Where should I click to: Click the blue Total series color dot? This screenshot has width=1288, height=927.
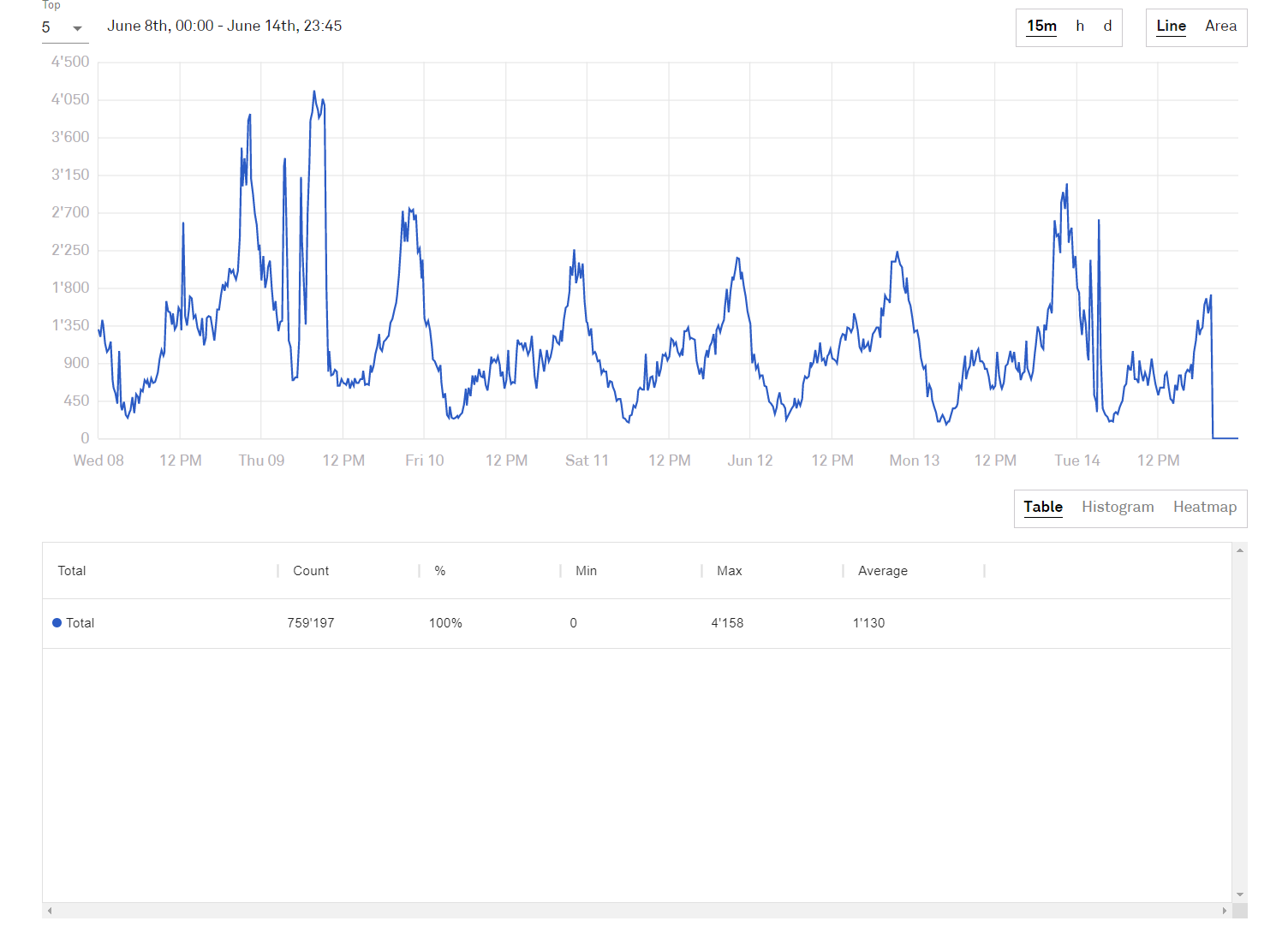point(57,623)
